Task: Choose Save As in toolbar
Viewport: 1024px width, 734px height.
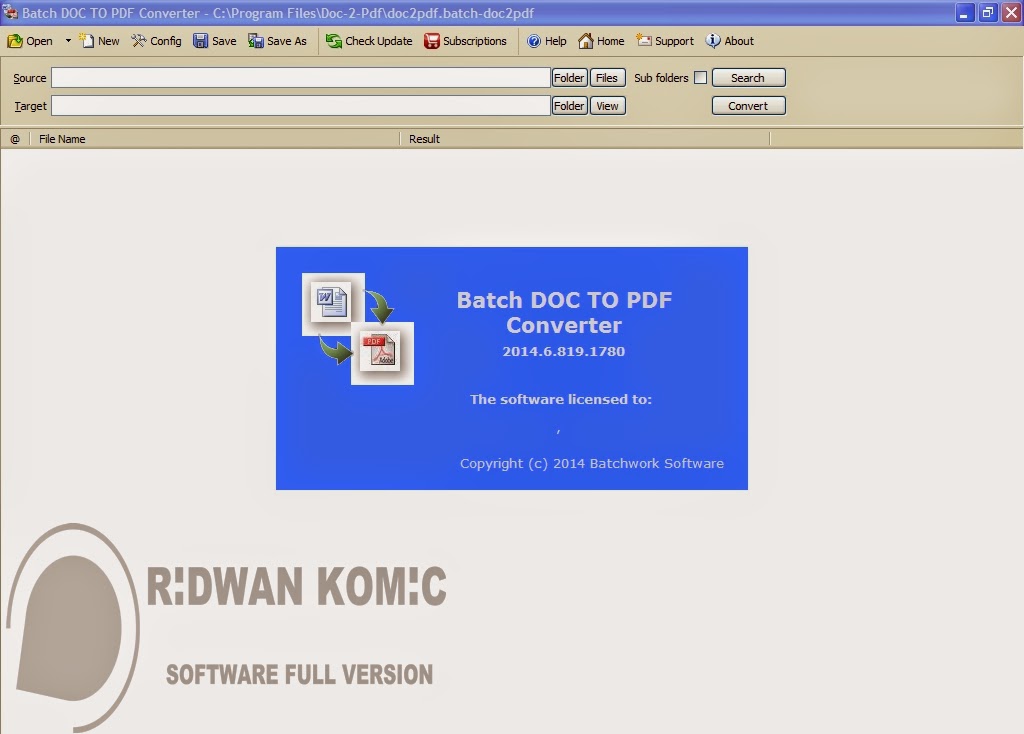Action: 278,41
